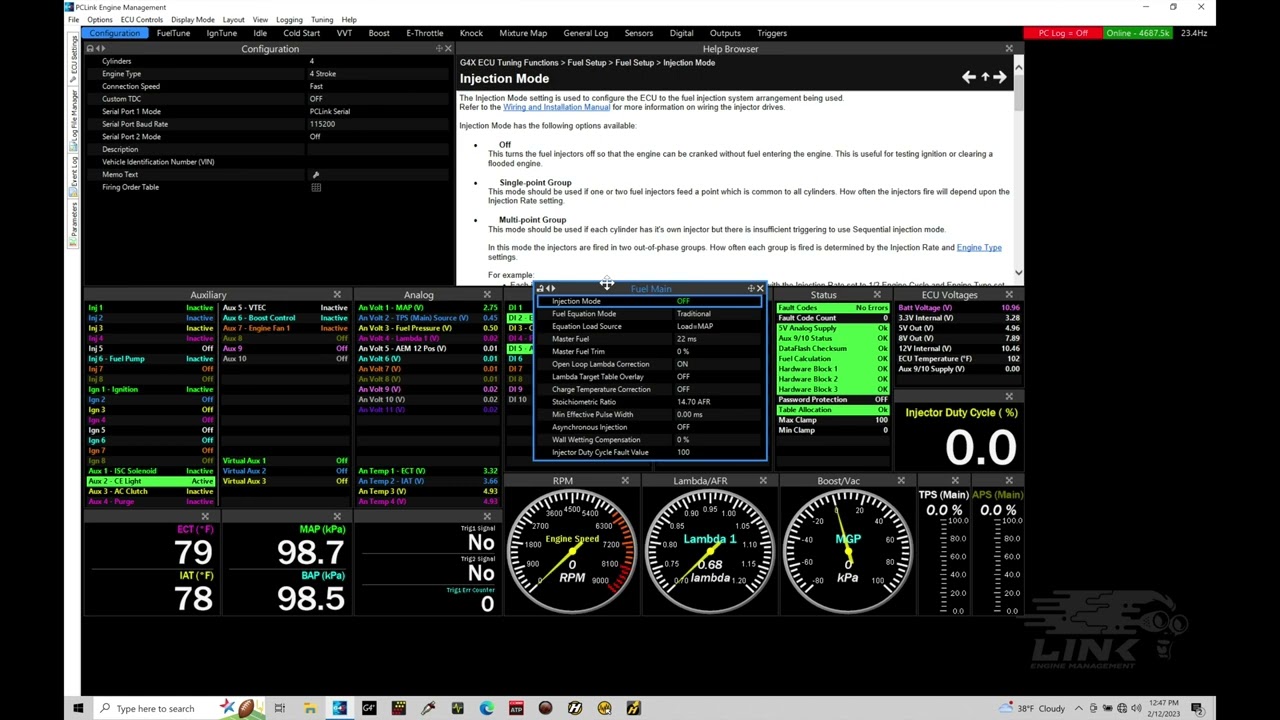The image size is (1280, 720).
Task: Open the notification center icon
Action: pos(1196,708)
